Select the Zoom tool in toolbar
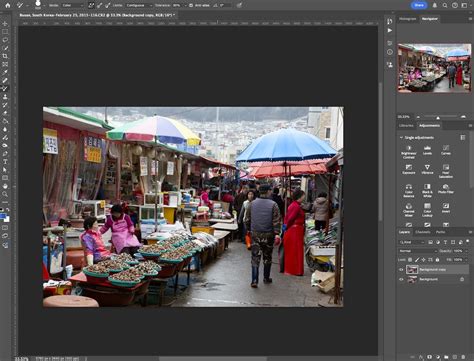Image resolution: width=474 pixels, height=361 pixels. [5, 194]
